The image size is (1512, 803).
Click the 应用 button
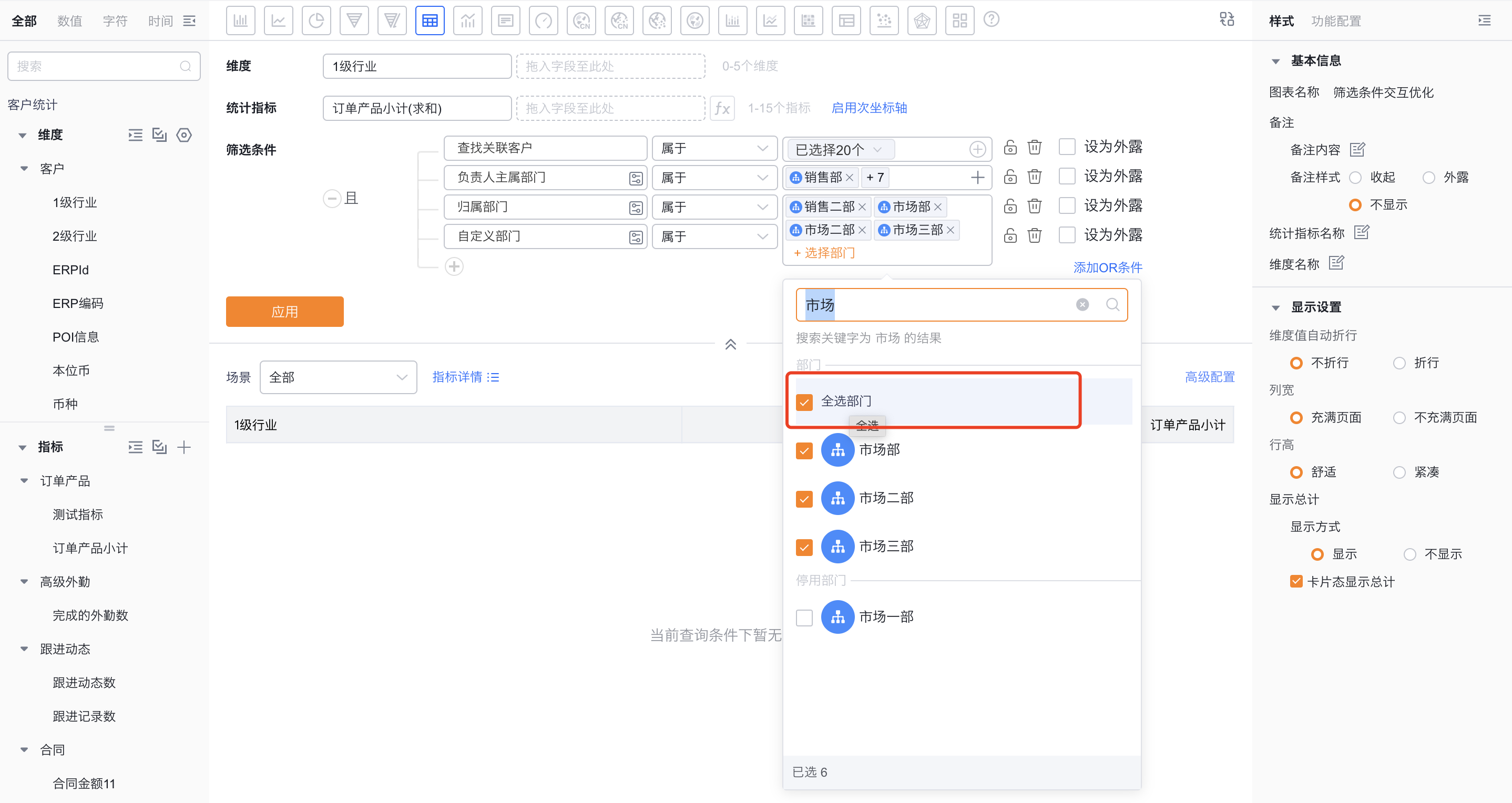point(284,312)
